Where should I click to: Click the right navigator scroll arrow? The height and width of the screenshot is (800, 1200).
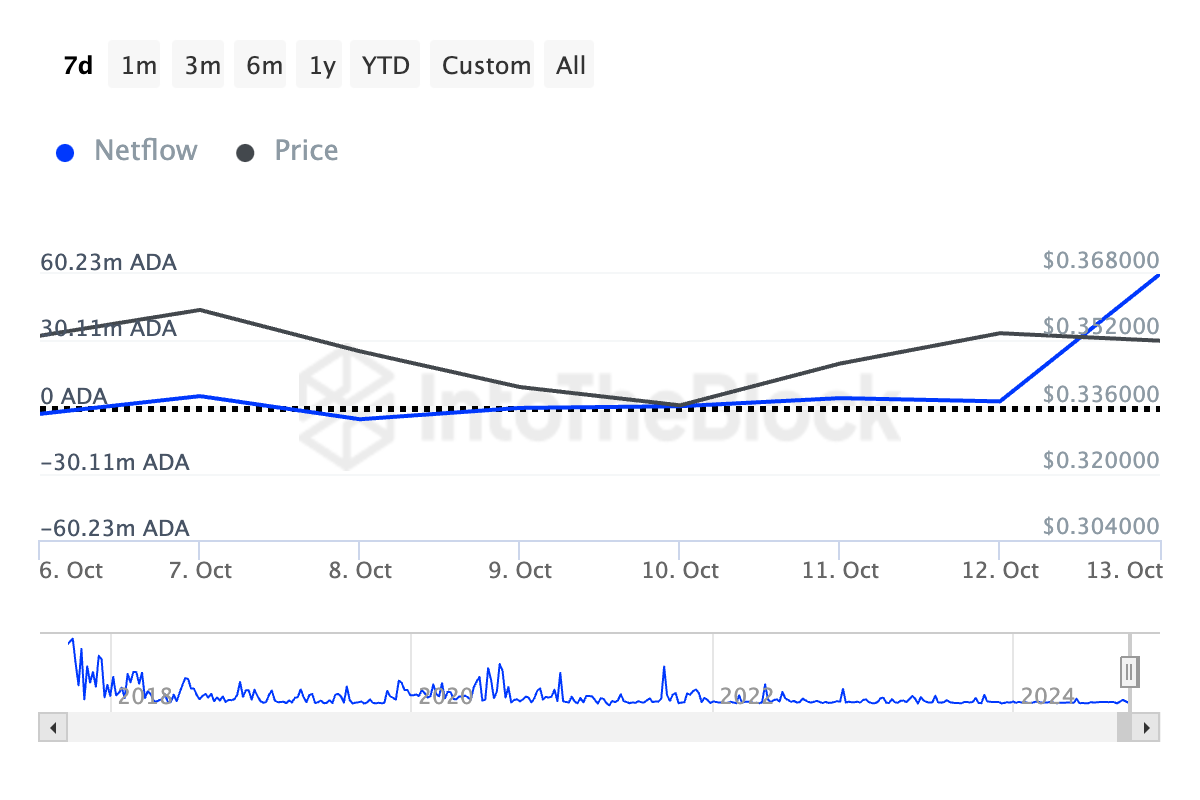tap(1148, 728)
